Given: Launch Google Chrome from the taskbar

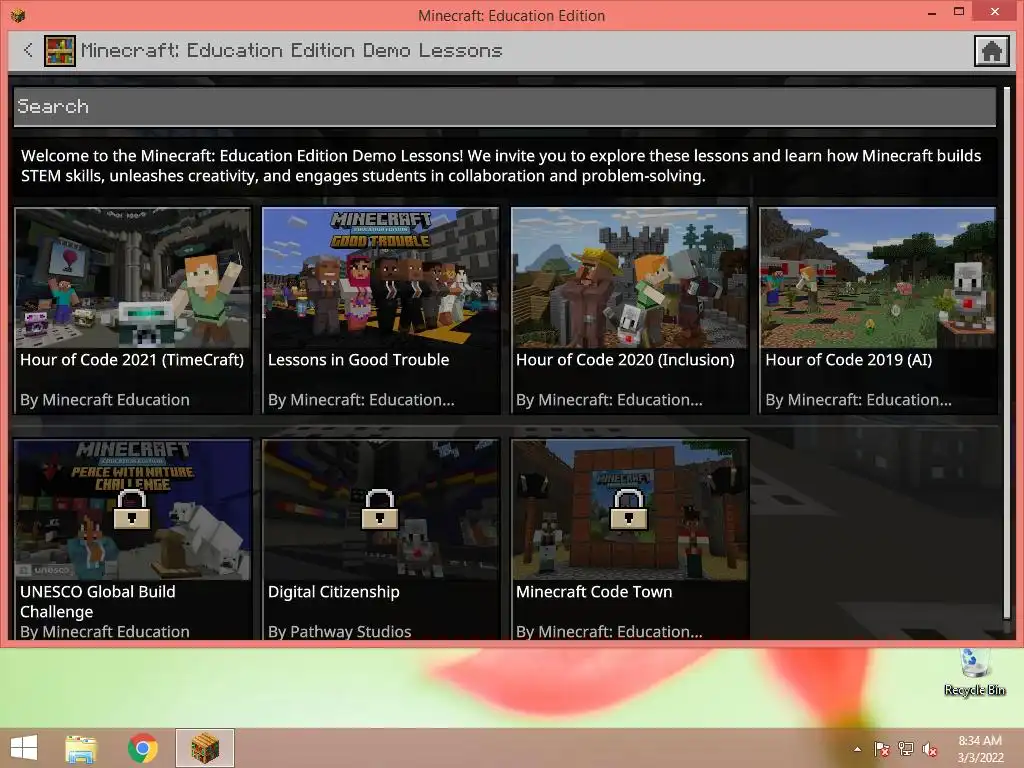Looking at the screenshot, I should click(142, 748).
